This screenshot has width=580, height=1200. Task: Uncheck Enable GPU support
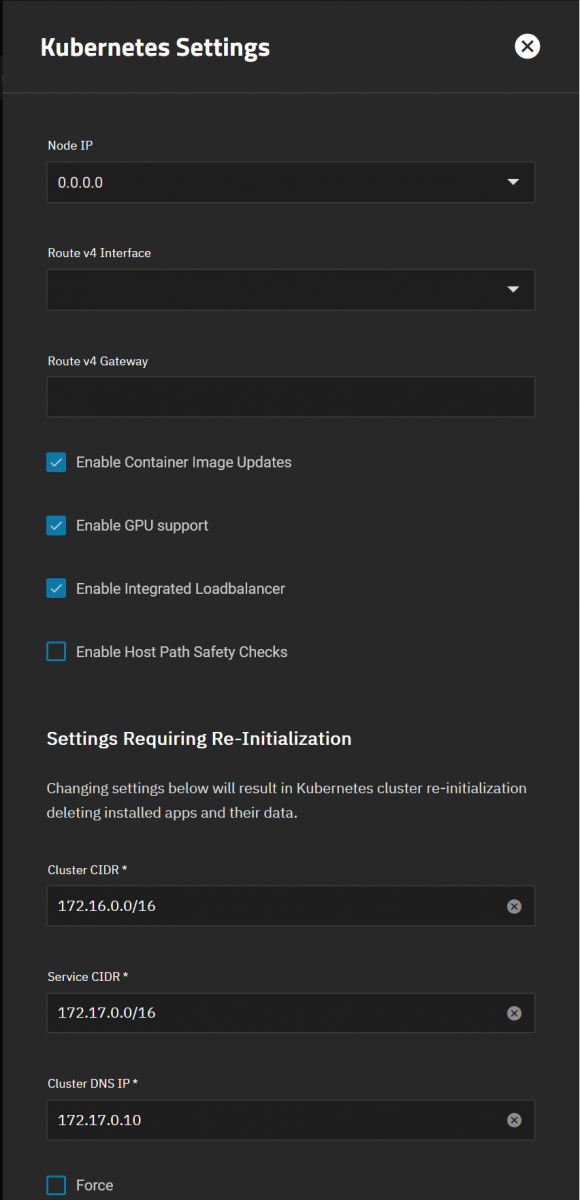click(56, 525)
